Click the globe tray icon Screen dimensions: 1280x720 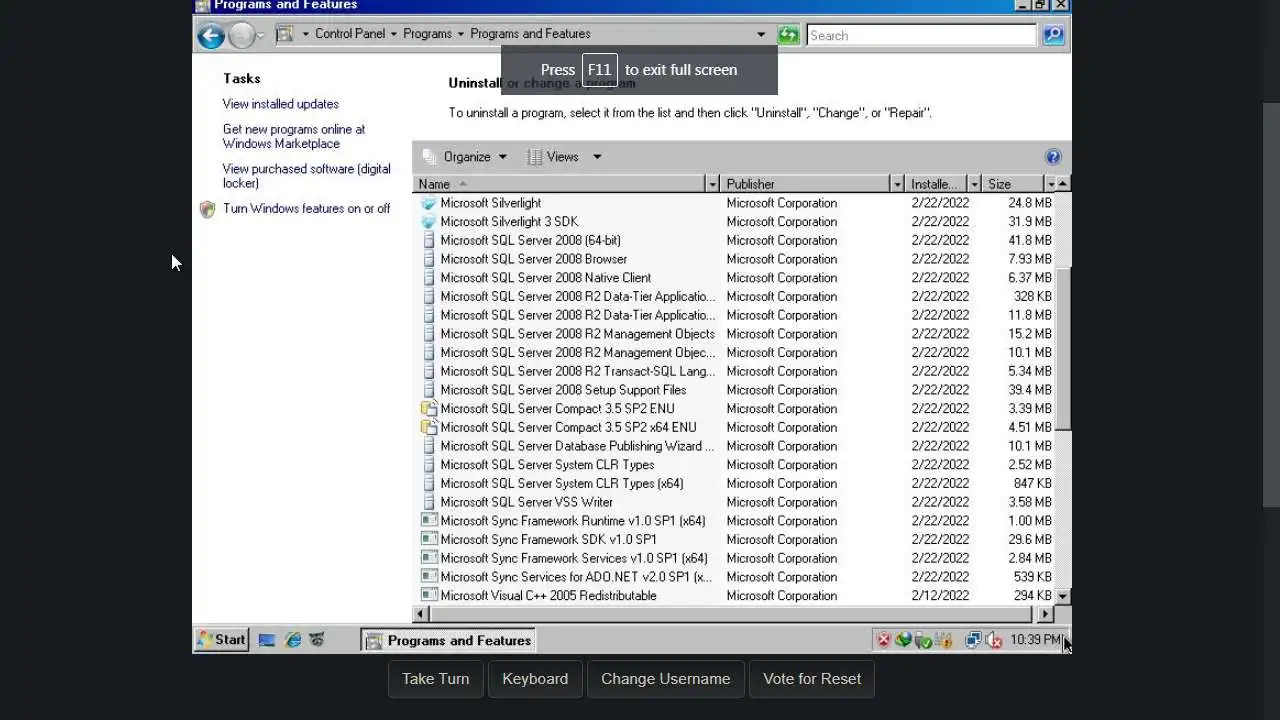tap(903, 640)
